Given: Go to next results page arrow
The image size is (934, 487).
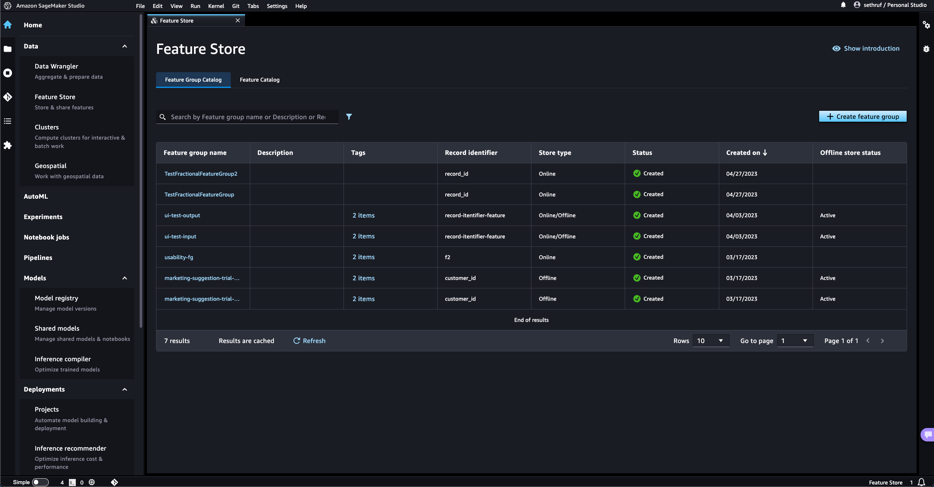Looking at the screenshot, I should (x=882, y=341).
